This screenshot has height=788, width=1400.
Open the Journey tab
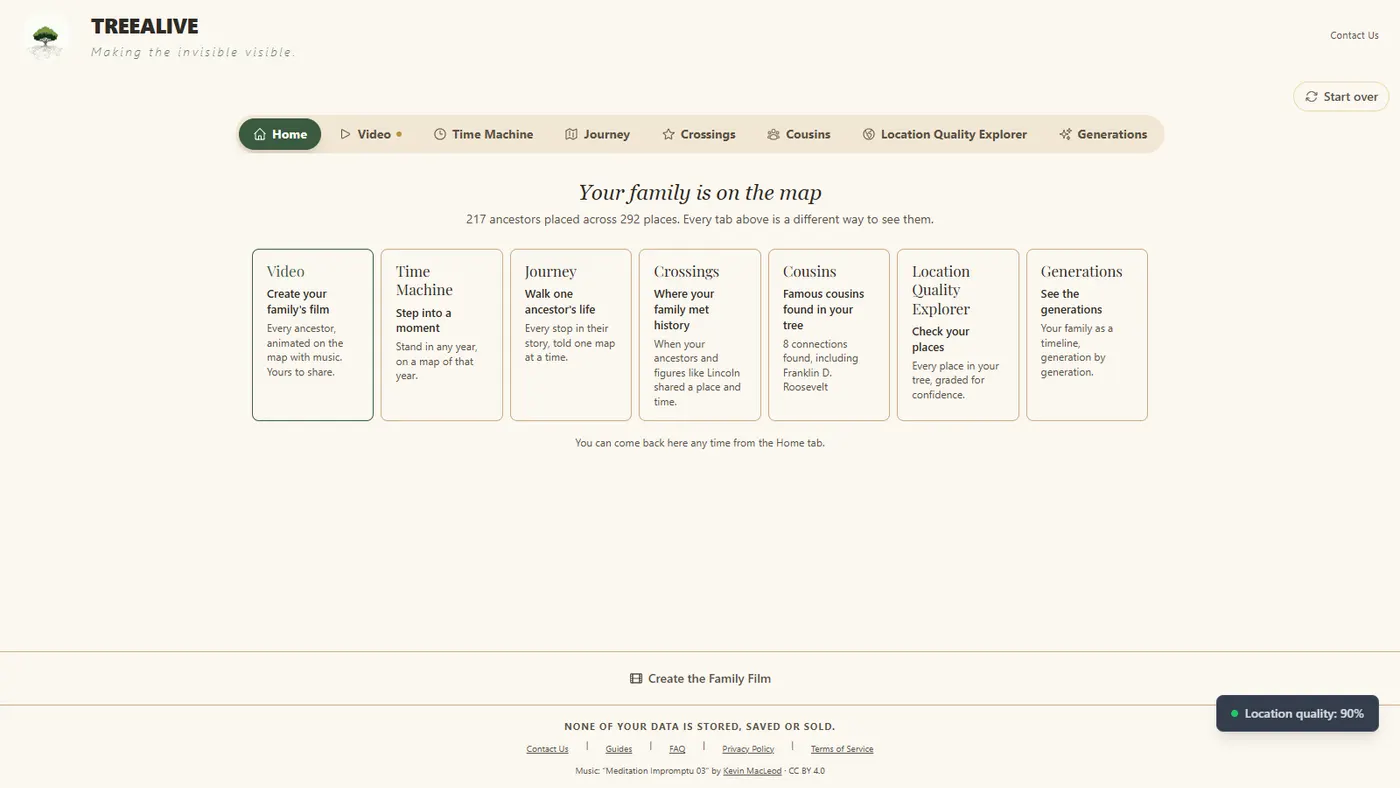pyautogui.click(x=597, y=134)
